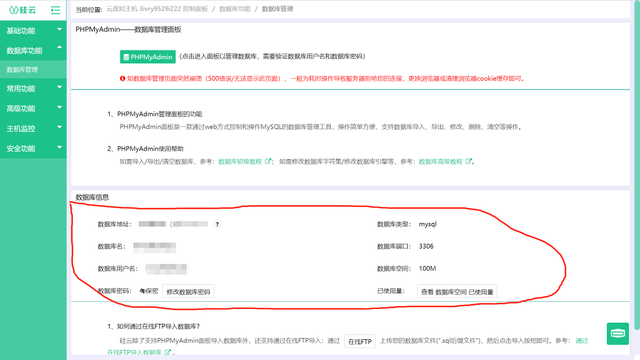This screenshot has width=640, height=360.
Task: Click the mysql database type value
Action: [427, 224]
